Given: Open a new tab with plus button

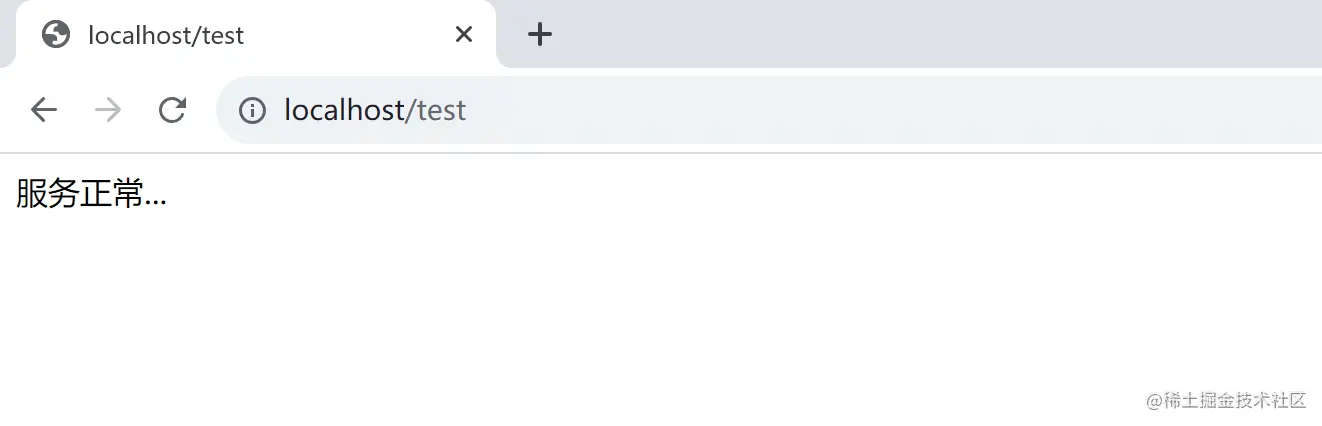Looking at the screenshot, I should tap(540, 35).
